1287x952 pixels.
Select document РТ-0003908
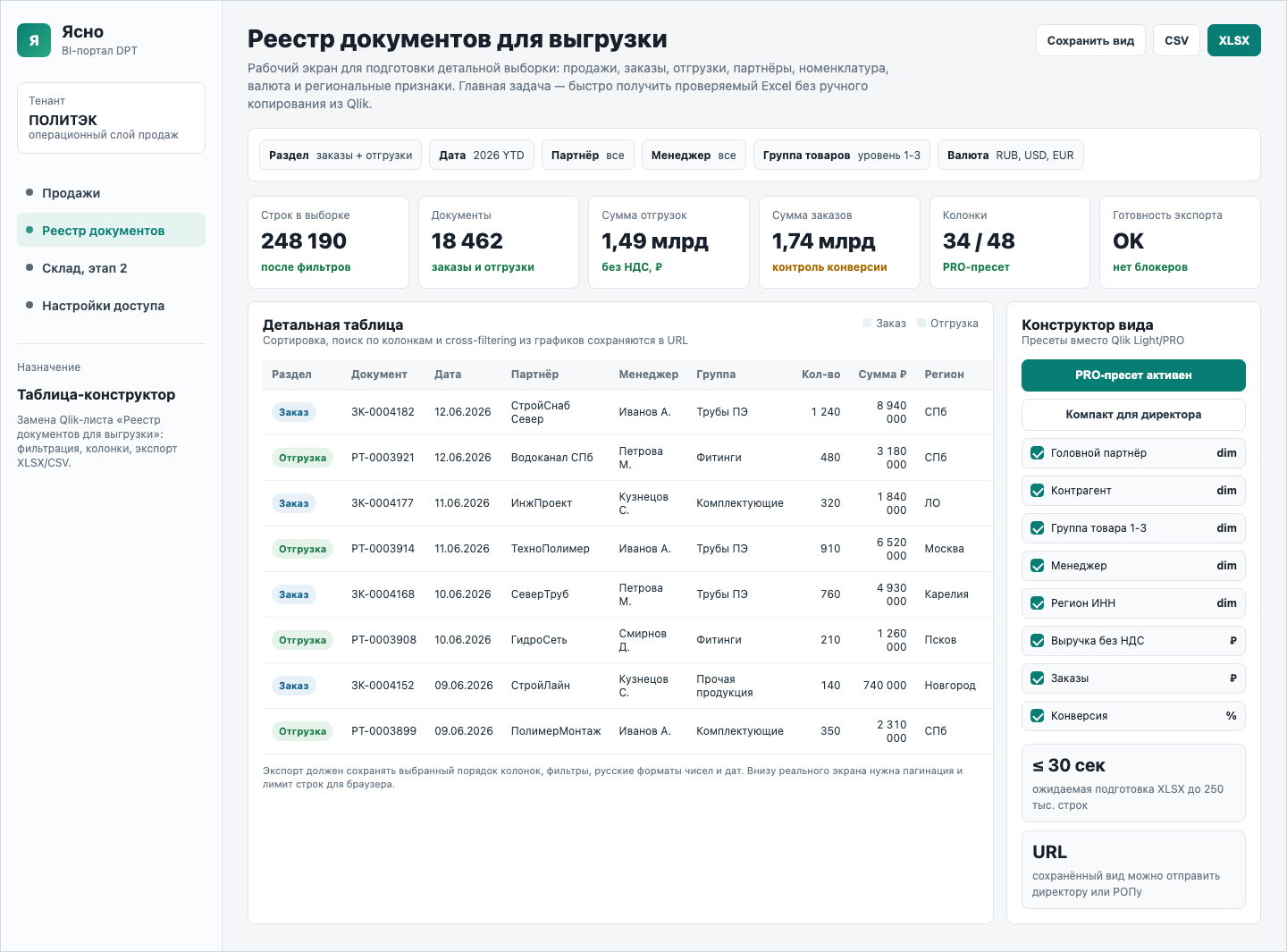(x=383, y=640)
